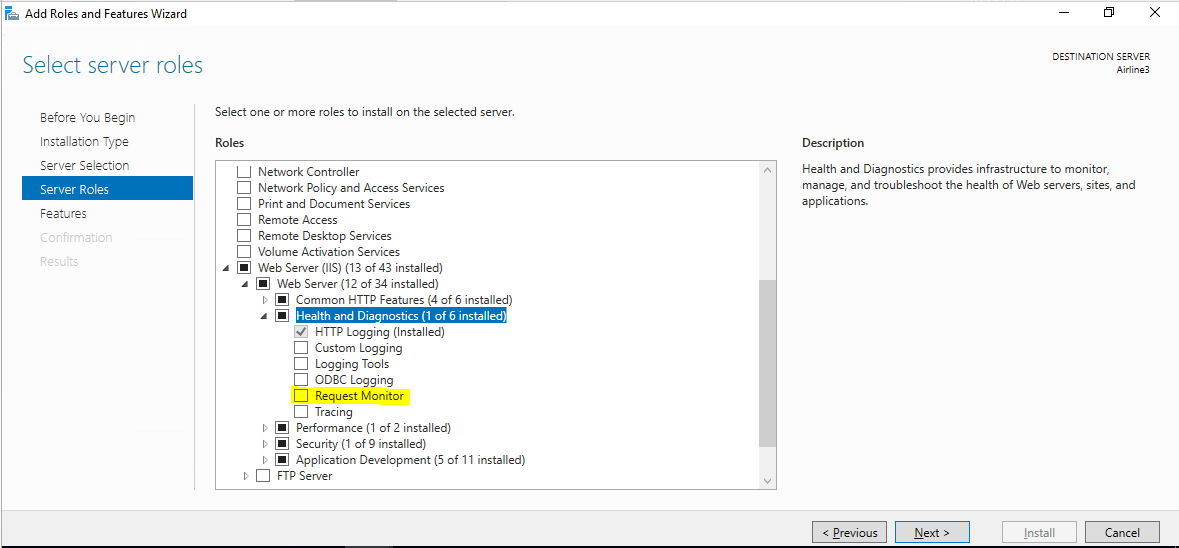Click the wizard icon in the title bar
1179x548 pixels.
[12, 14]
